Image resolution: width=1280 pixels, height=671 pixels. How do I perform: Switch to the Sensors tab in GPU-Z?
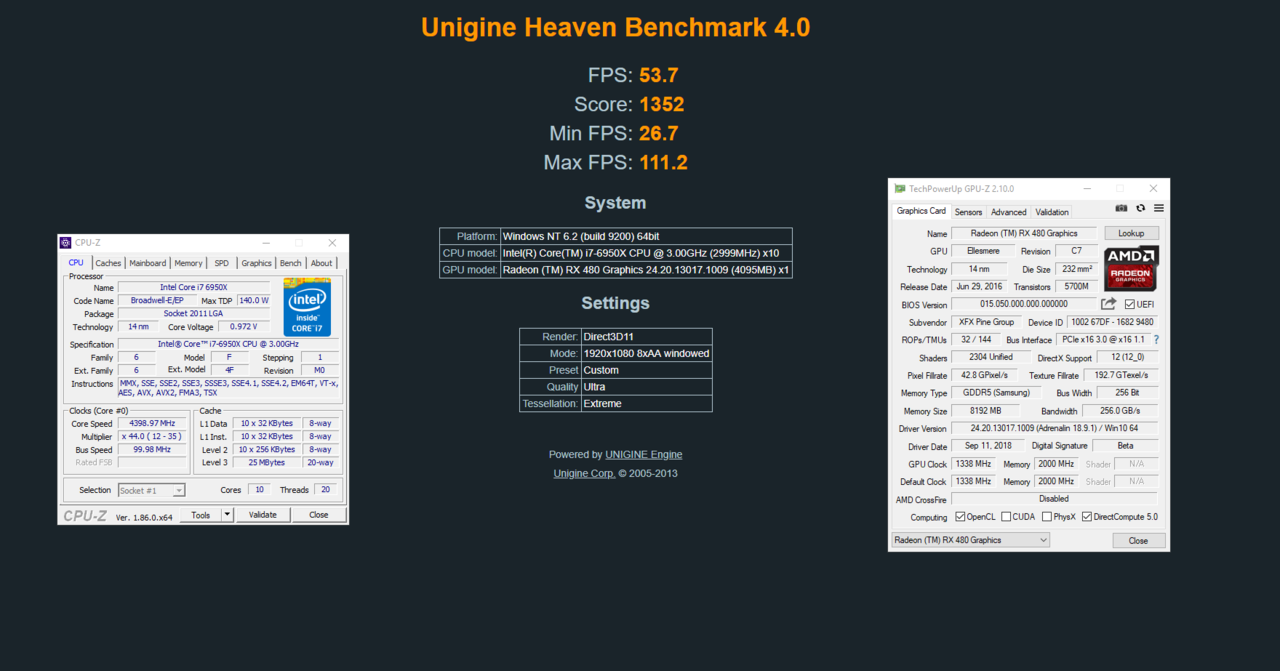[968, 212]
